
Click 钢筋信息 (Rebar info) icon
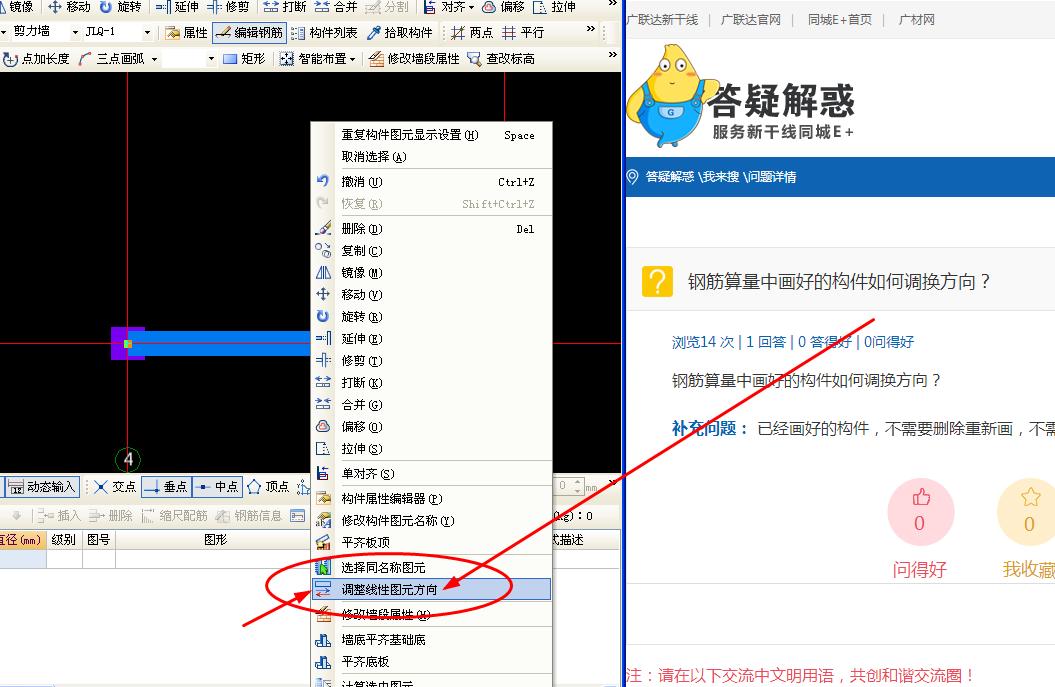(248, 515)
